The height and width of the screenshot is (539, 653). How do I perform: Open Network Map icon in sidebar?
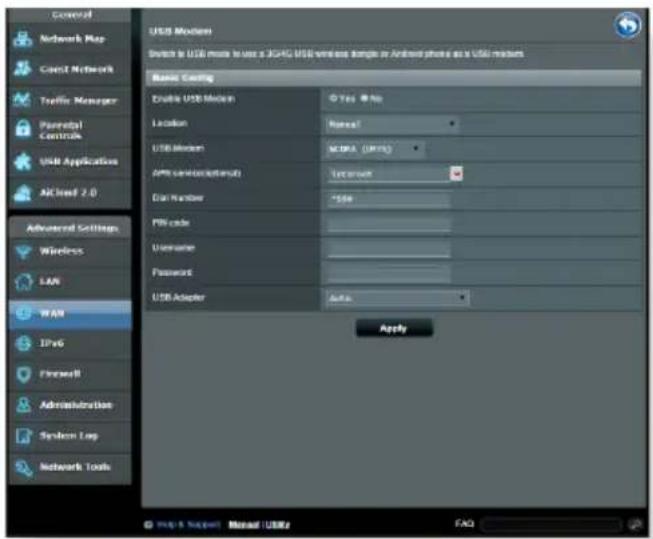click(x=22, y=39)
